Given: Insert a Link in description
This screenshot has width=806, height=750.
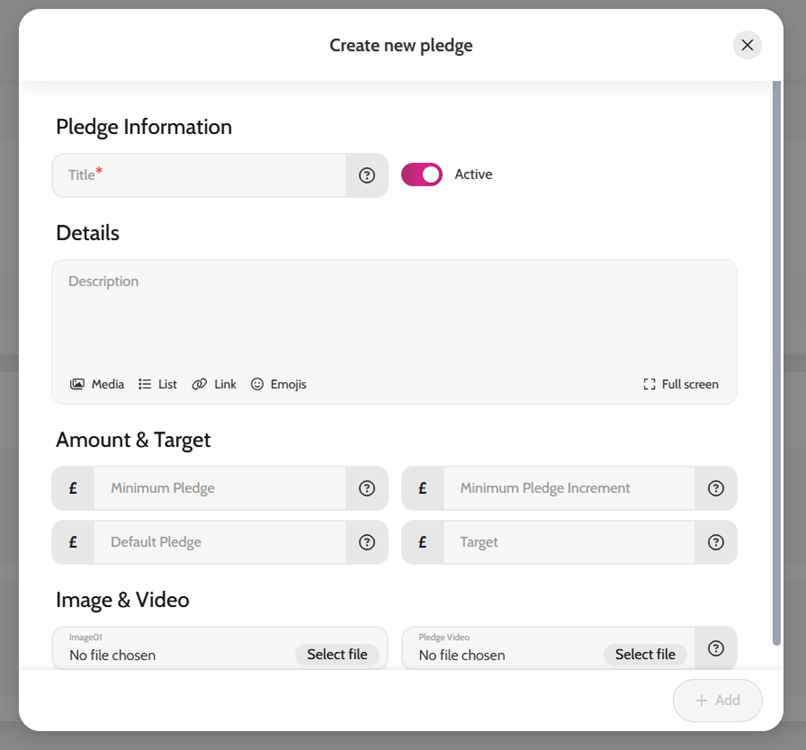Looking at the screenshot, I should click(214, 384).
